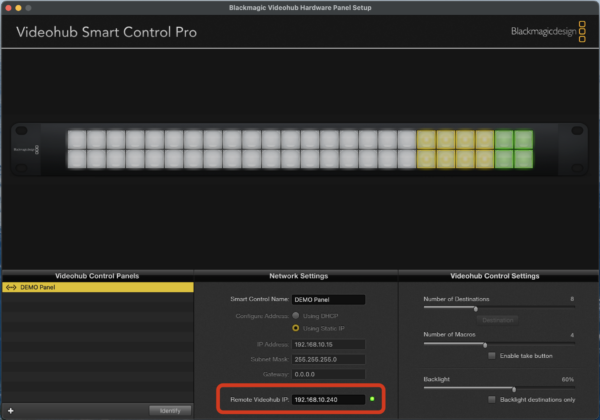Click the Backlight value 60%
The width and height of the screenshot is (600, 420).
pos(567,379)
